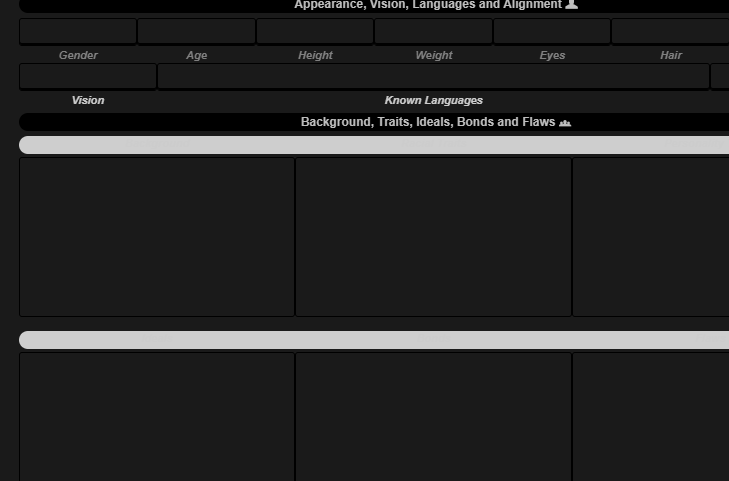Image resolution: width=729 pixels, height=481 pixels.
Task: Click the Weight label
Action: pyautogui.click(x=434, y=55)
